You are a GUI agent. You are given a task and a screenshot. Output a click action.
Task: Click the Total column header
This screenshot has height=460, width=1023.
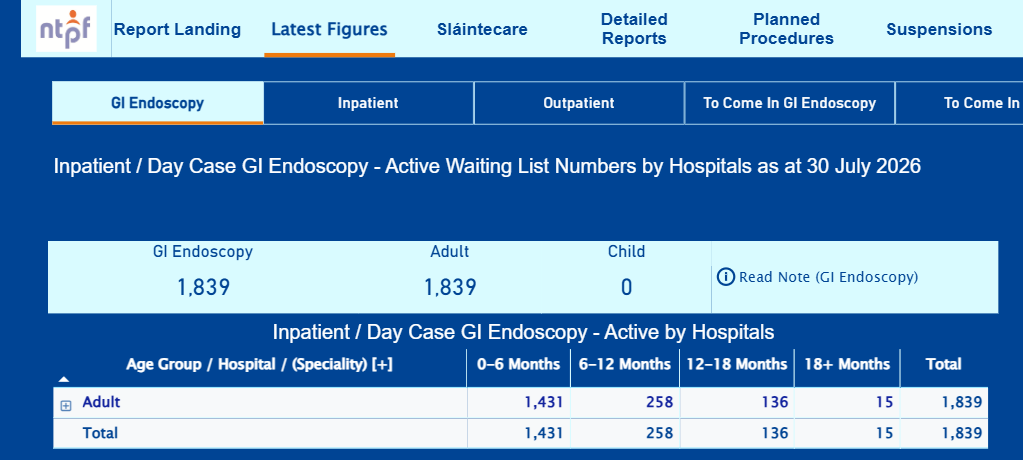click(x=943, y=364)
